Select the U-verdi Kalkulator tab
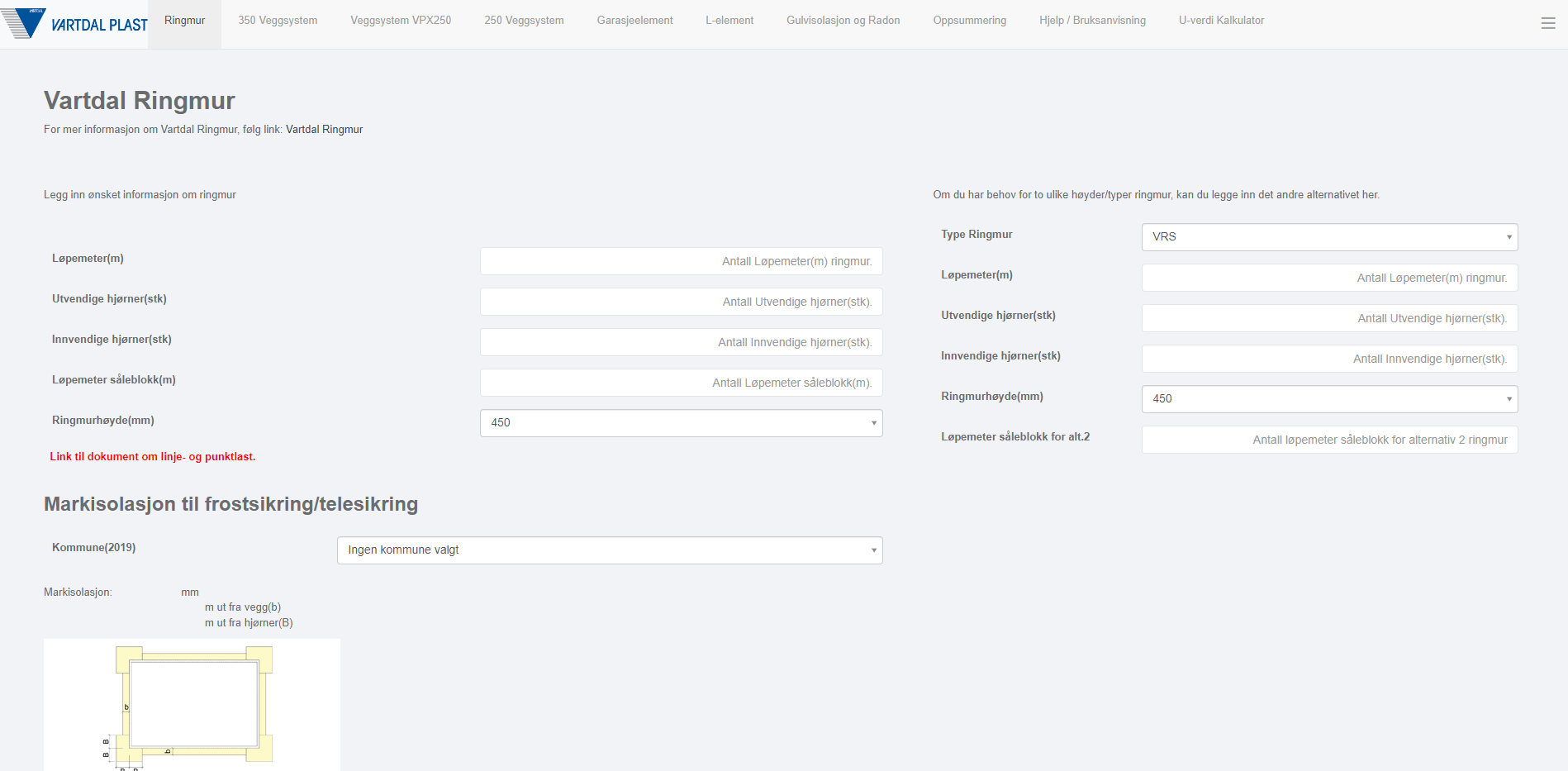Screen dimensions: 1568x771 [x=1221, y=21]
